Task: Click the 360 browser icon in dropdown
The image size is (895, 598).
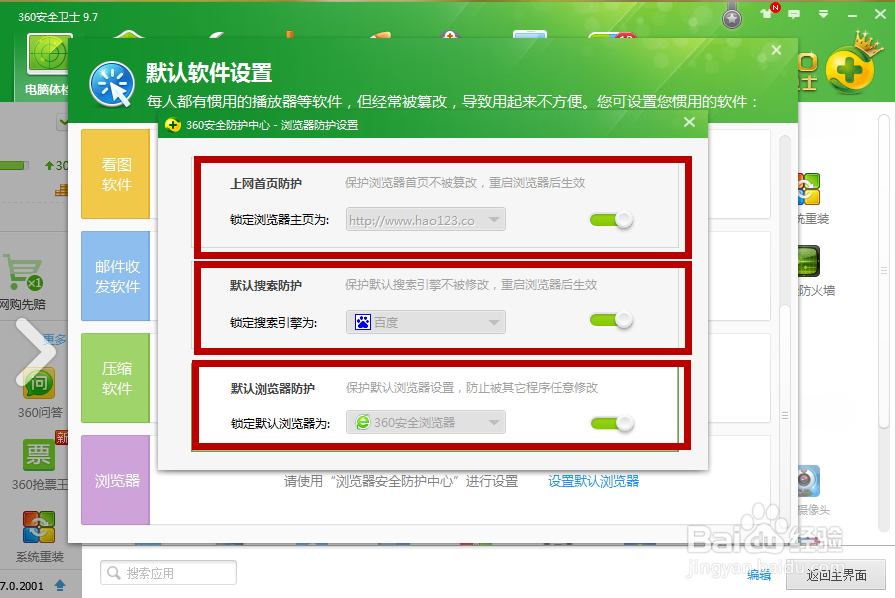Action: [362, 422]
